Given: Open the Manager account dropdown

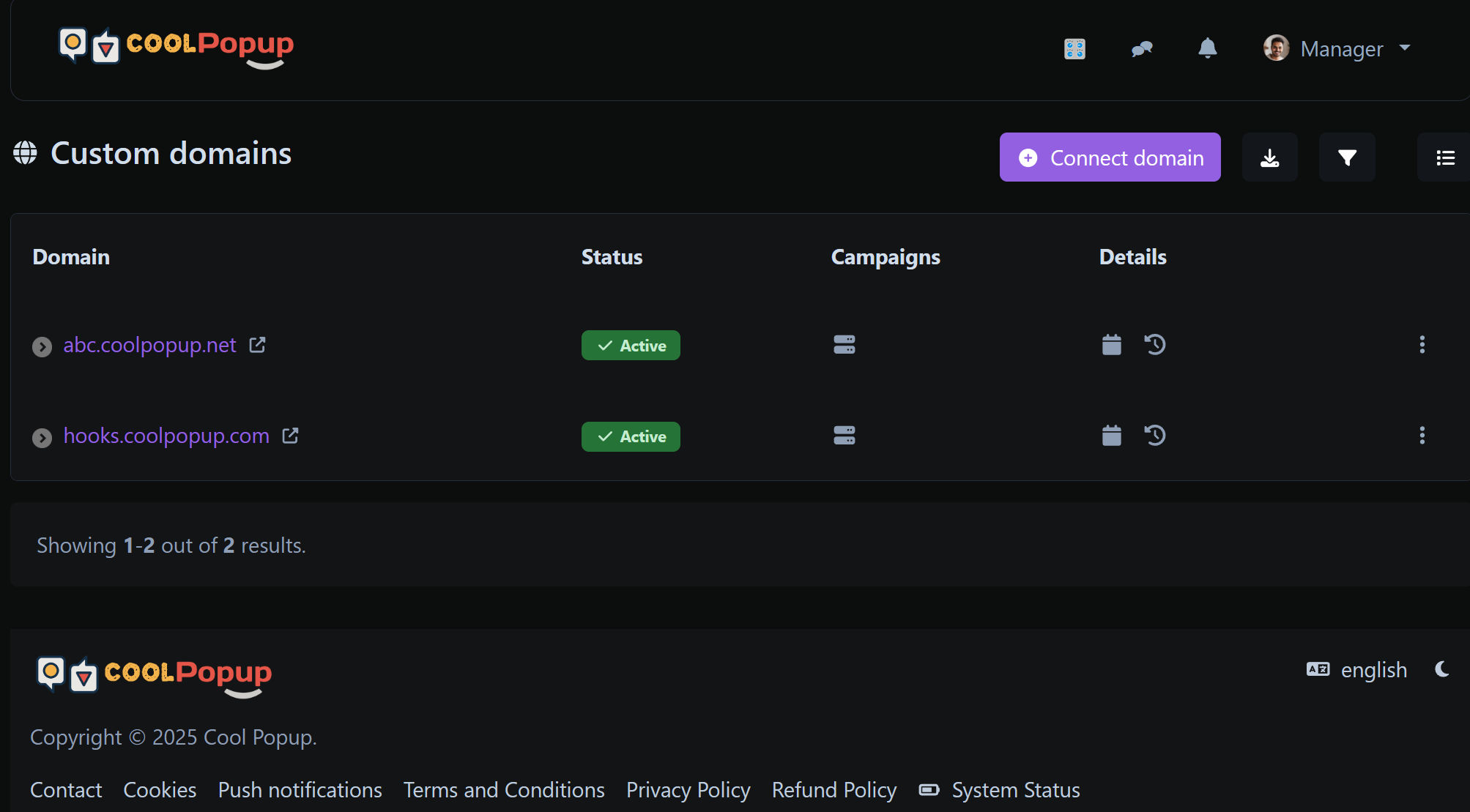Looking at the screenshot, I should [1337, 48].
